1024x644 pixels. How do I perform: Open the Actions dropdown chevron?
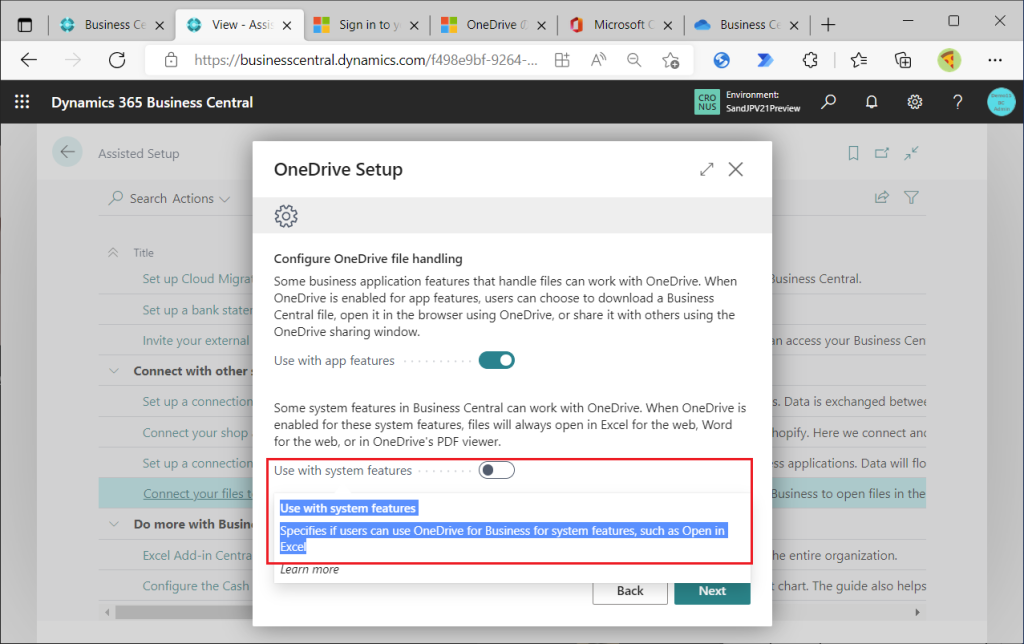tap(225, 199)
